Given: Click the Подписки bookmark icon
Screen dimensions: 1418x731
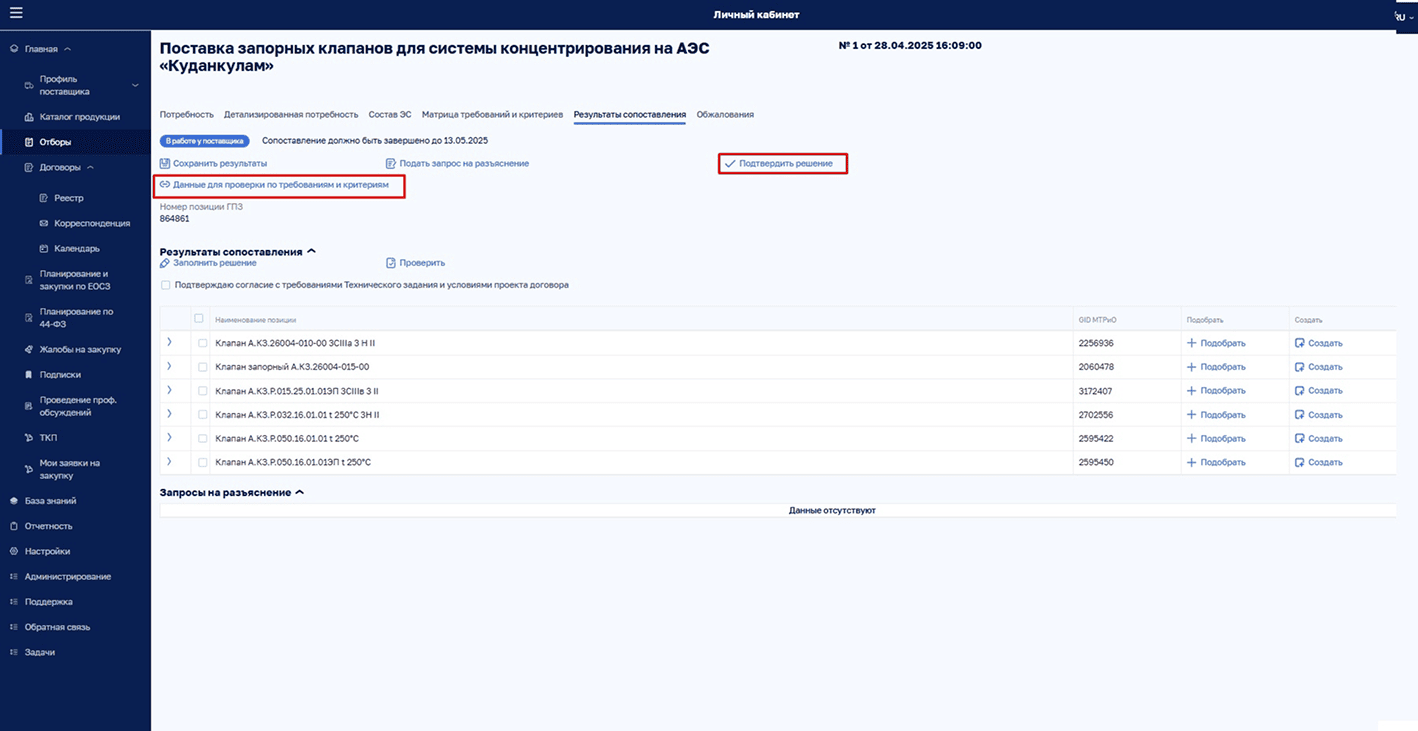Looking at the screenshot, I should tap(29, 375).
